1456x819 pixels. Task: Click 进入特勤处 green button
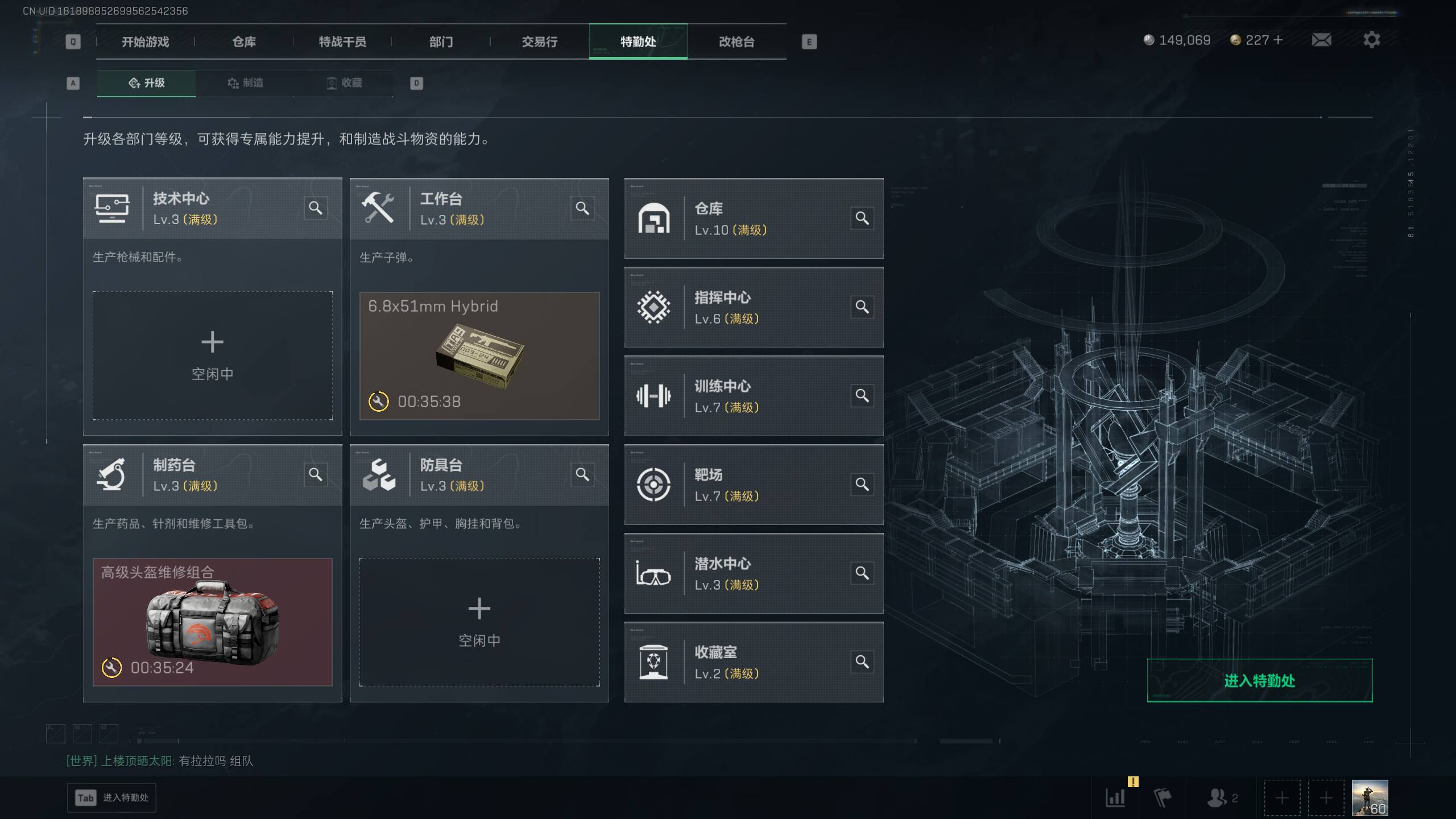coord(1259,680)
